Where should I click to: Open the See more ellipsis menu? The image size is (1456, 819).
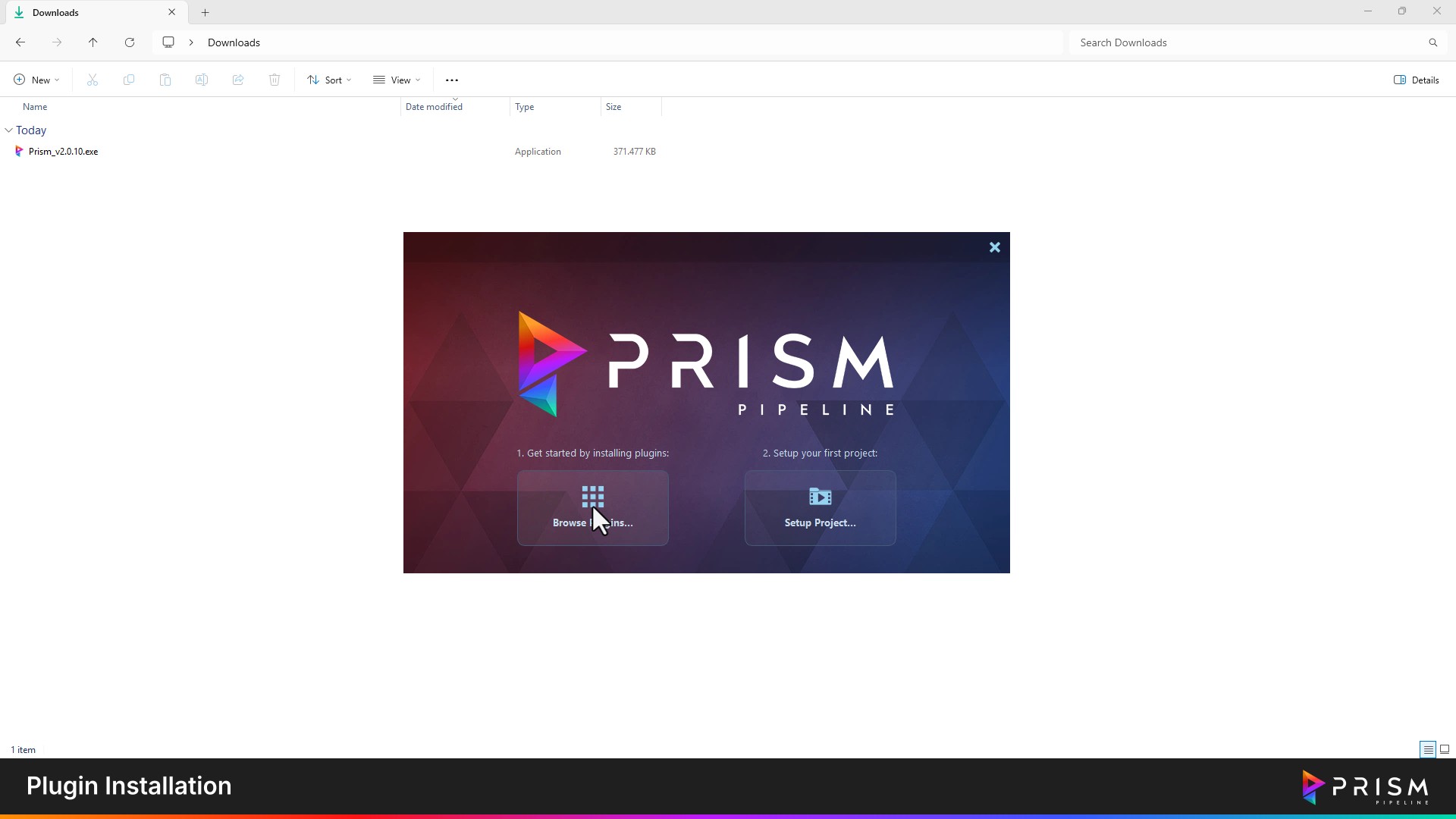452,80
